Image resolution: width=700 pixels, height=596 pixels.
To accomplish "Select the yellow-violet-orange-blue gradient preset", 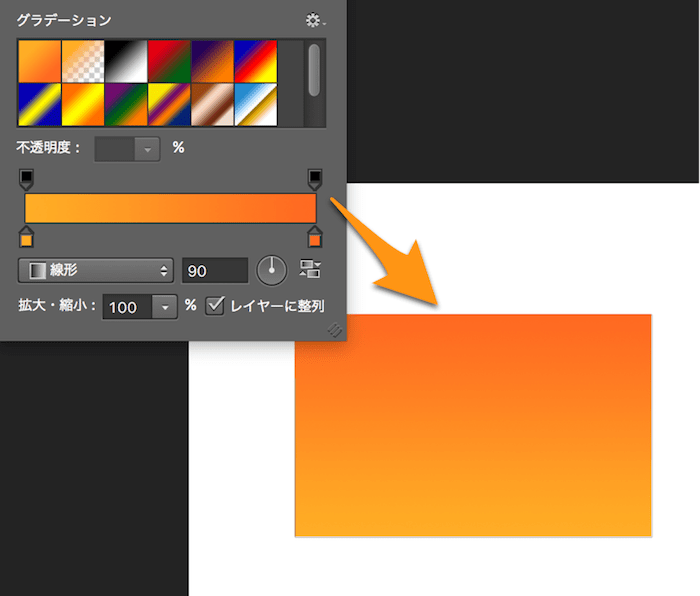I will click(x=170, y=104).
